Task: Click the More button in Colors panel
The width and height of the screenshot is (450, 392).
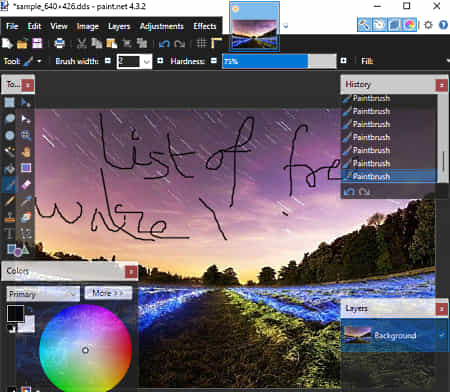Action: [108, 293]
